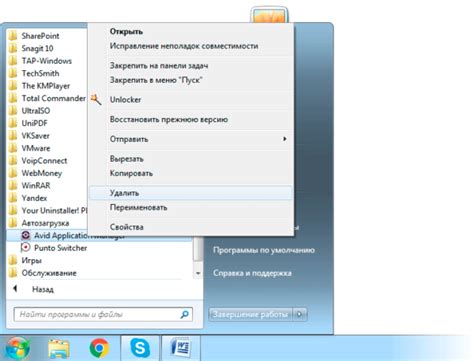The image size is (474, 361).
Task: Click The KMPlayer folder icon
Action: pos(13,86)
